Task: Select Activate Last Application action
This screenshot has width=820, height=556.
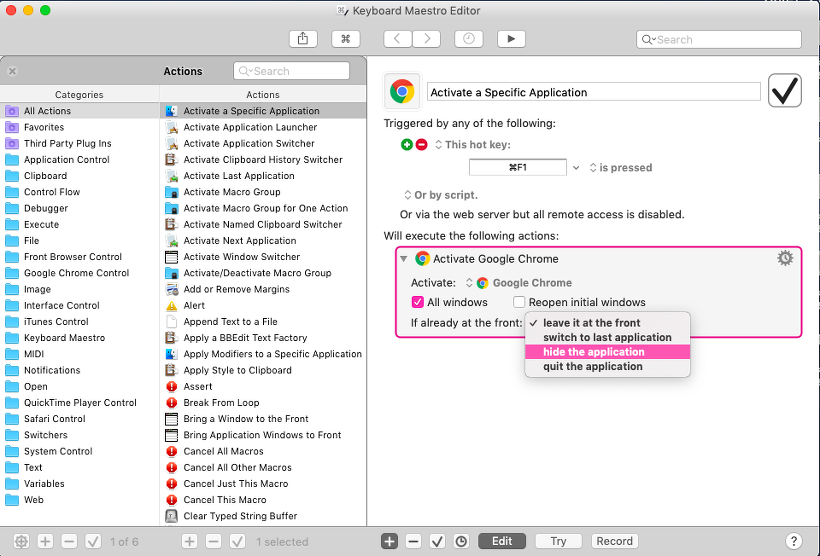Action: click(x=263, y=176)
